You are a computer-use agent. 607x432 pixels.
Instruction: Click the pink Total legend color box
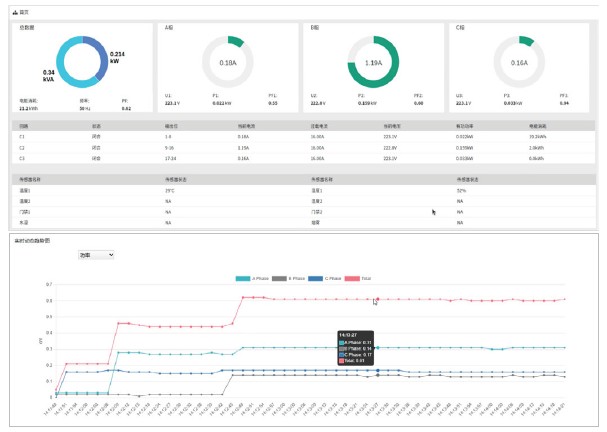pyautogui.click(x=351, y=277)
